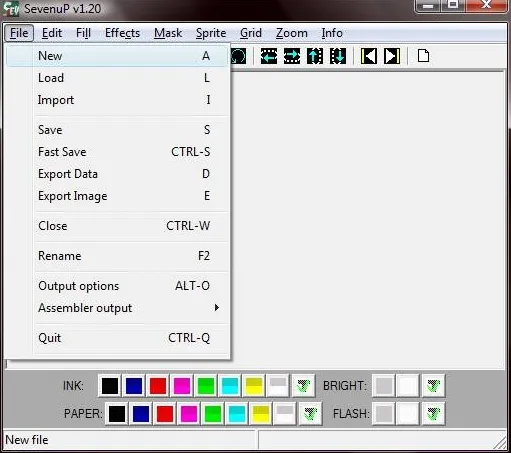The image size is (511, 453).
Task: Click the scroll-up arrow toolbar icon
Action: pos(315,56)
